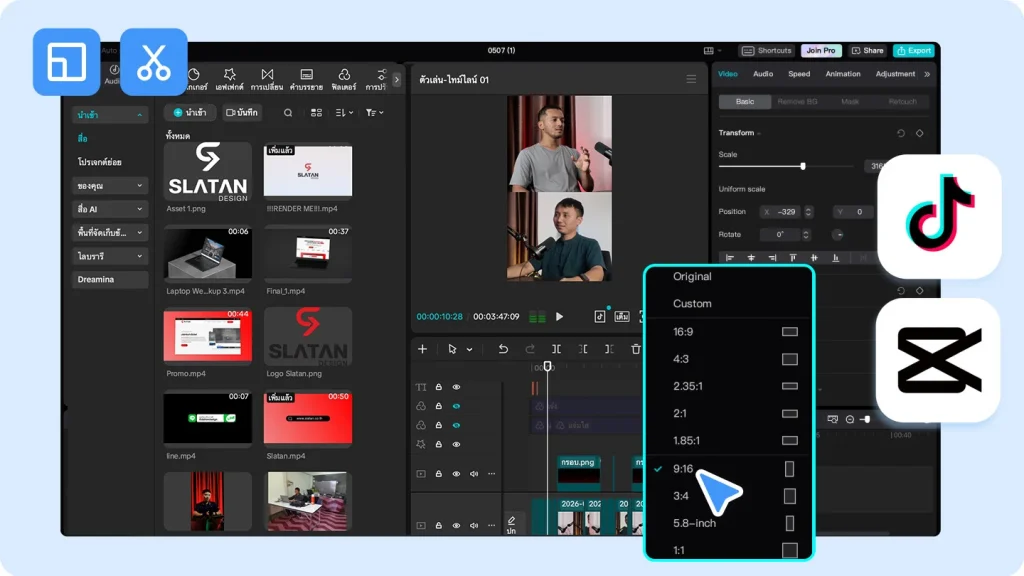Toggle visibility eye of the effects track
This screenshot has width=1024, height=576.
point(456,445)
